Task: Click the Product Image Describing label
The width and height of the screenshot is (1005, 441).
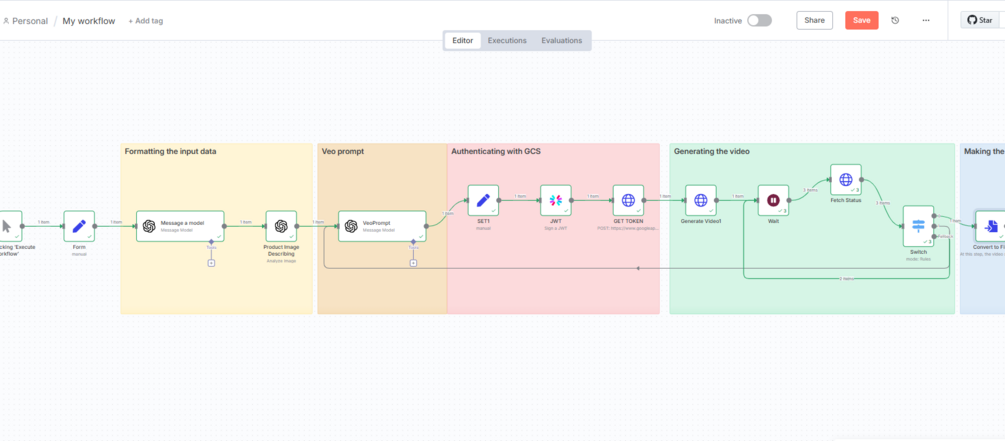Action: click(x=281, y=250)
